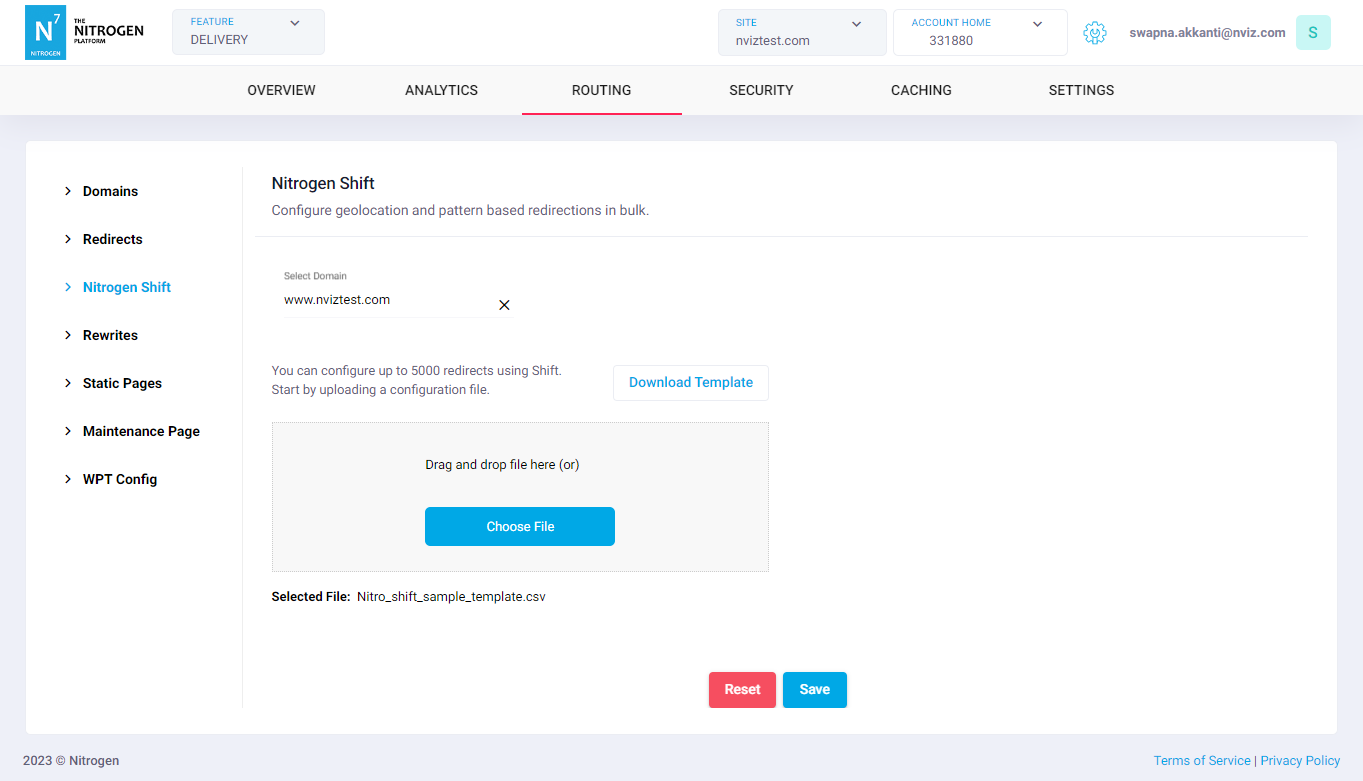Viewport: 1363px width, 781px height.
Task: Open the Static Pages sidebar item
Action: (122, 383)
